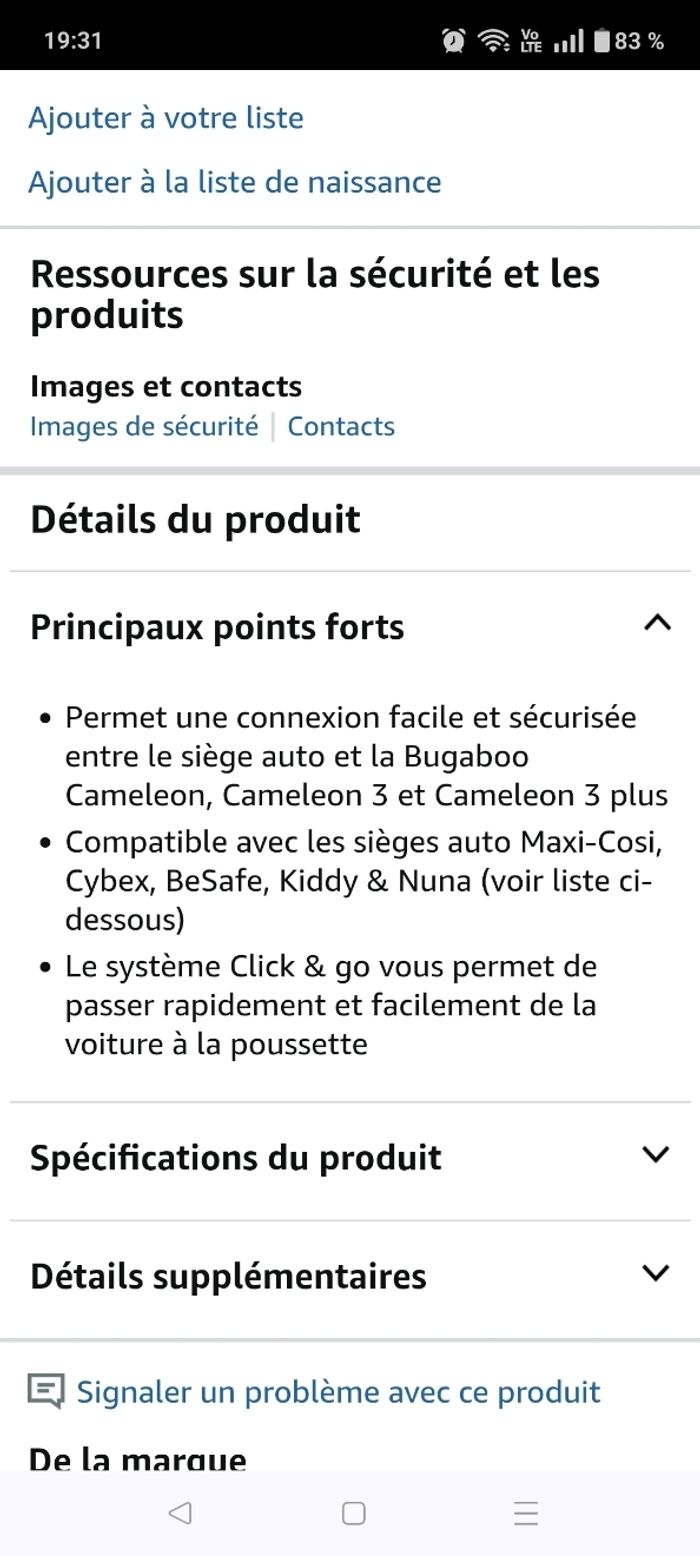Tap the alarm clock status icon

454,41
